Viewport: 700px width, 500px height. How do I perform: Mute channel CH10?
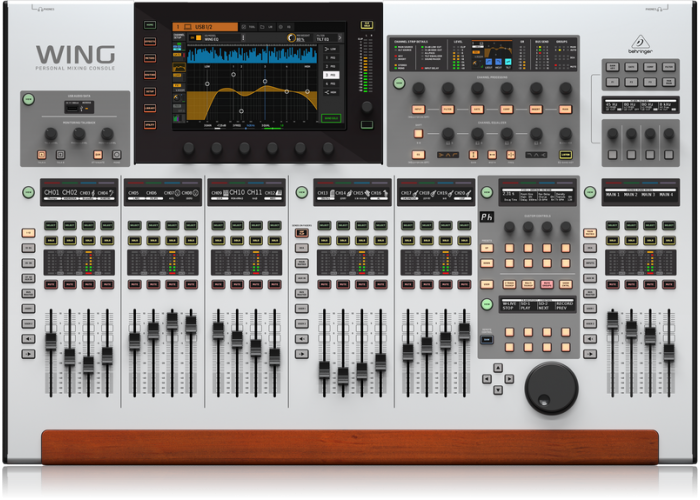[x=237, y=284]
